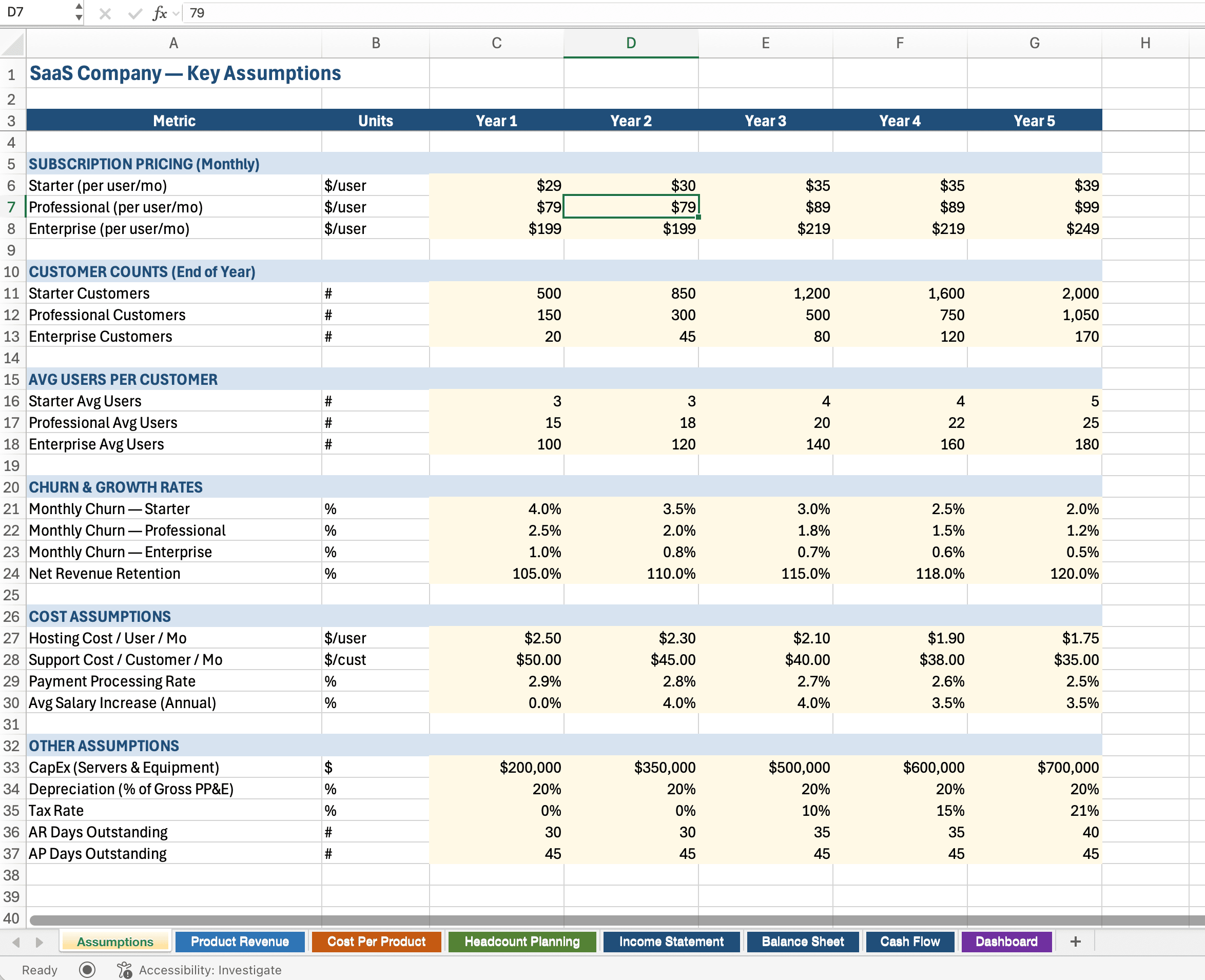
Task: Expand the function list dropdown arrow
Action: point(176,13)
